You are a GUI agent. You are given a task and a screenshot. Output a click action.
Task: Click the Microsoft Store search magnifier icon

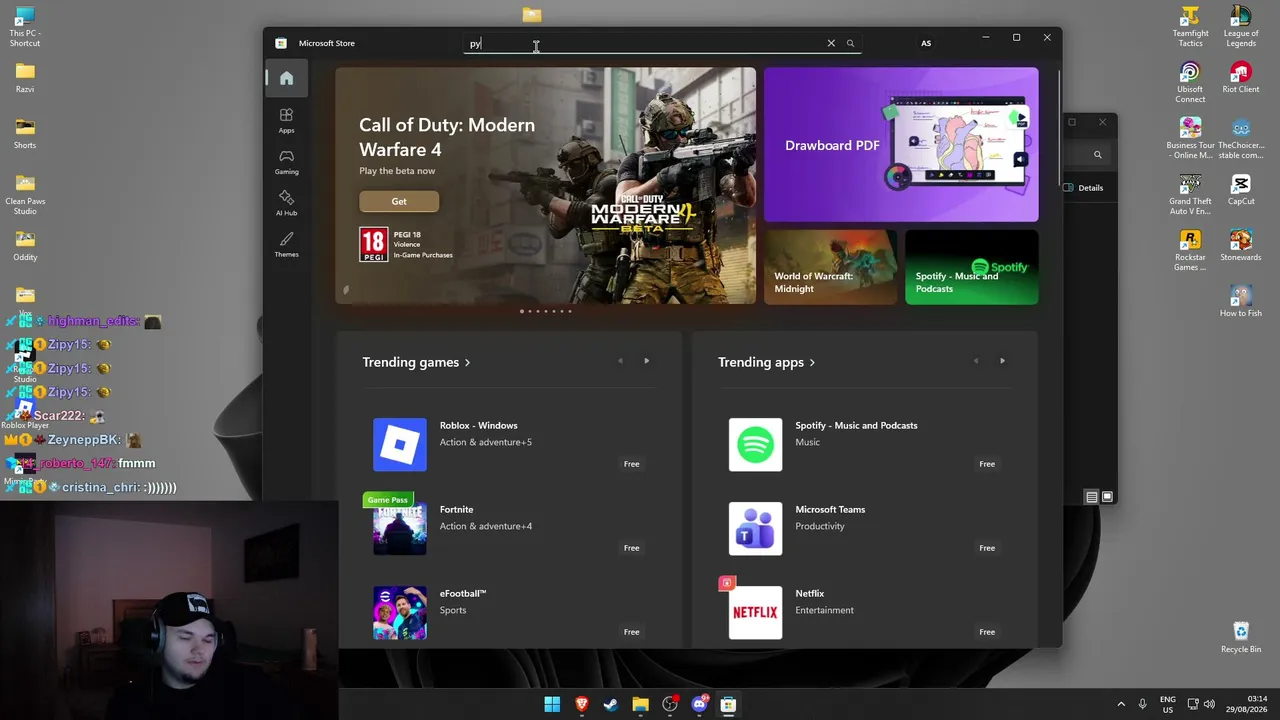tap(851, 43)
